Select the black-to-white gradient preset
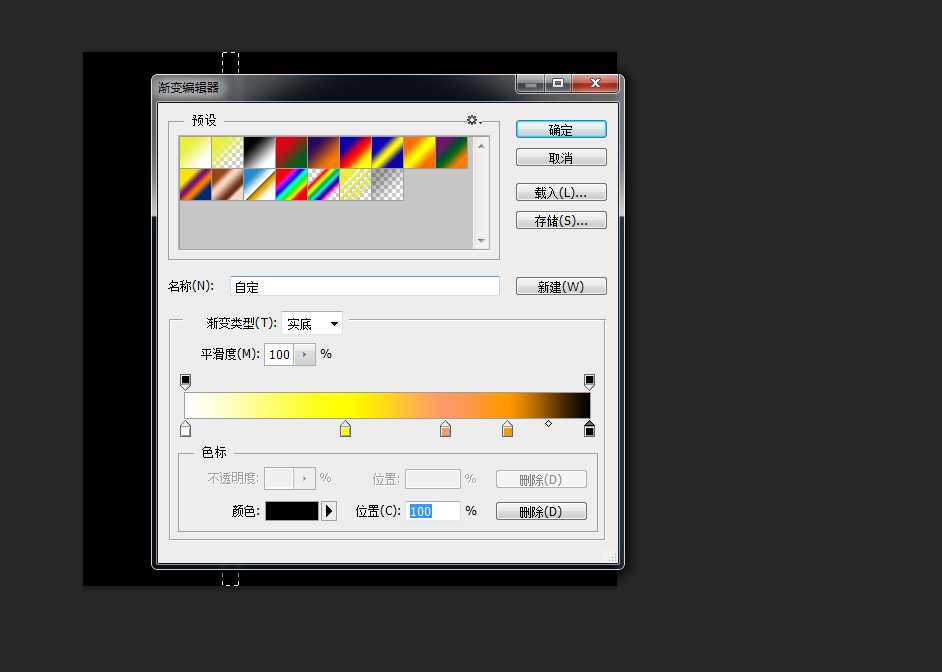 (257, 148)
